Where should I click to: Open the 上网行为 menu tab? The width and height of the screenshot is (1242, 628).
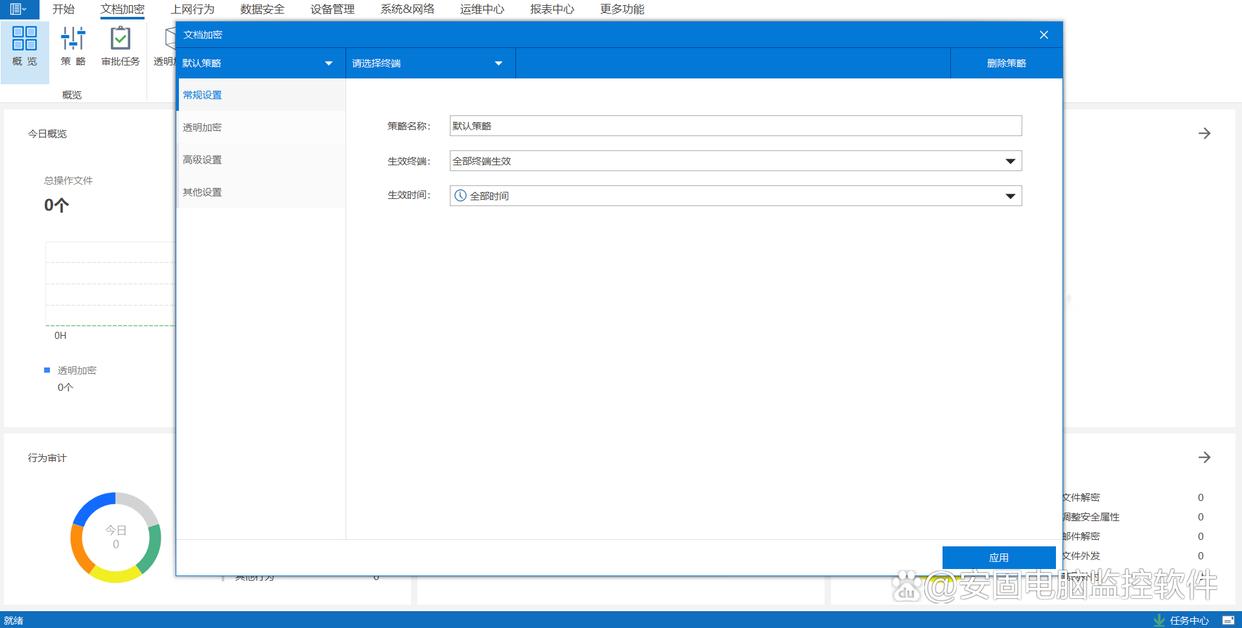(x=192, y=9)
